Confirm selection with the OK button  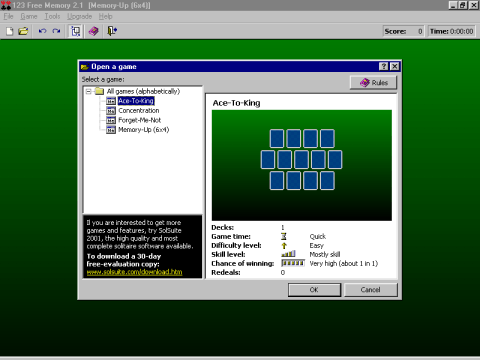[x=314, y=290]
